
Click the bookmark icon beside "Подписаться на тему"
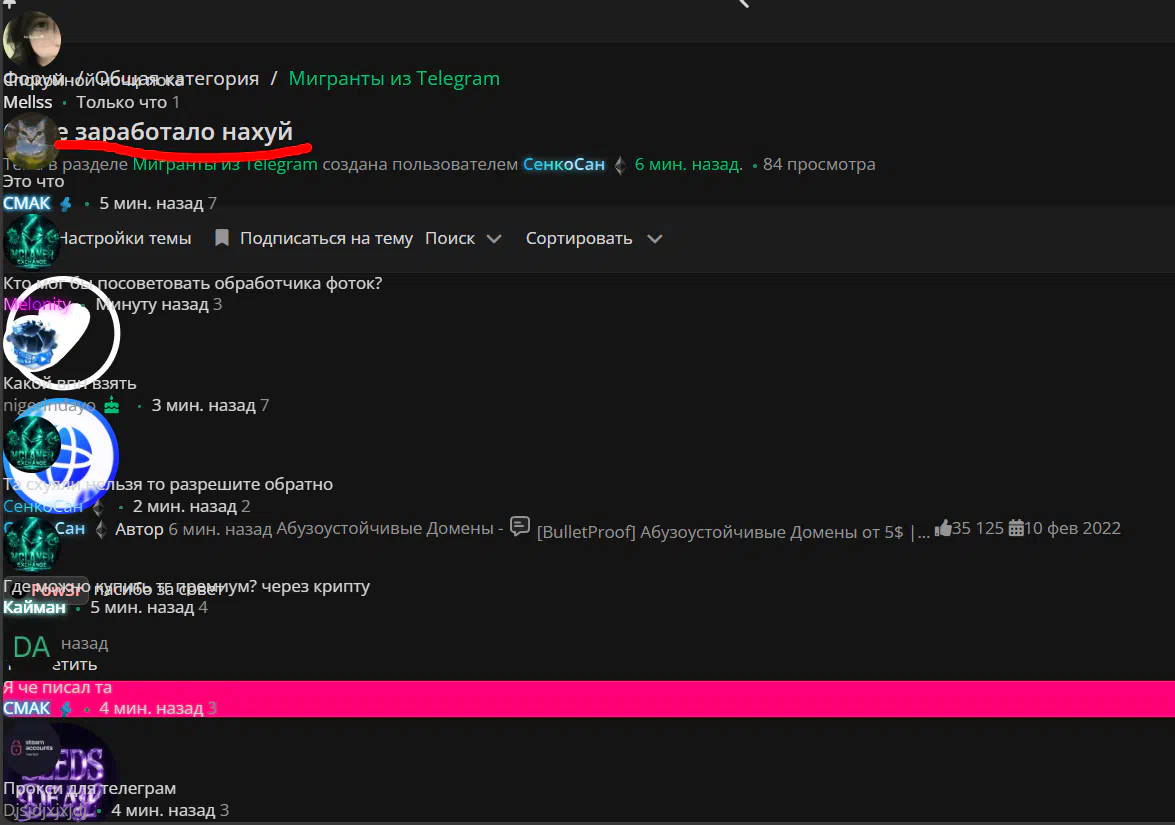tap(222, 238)
